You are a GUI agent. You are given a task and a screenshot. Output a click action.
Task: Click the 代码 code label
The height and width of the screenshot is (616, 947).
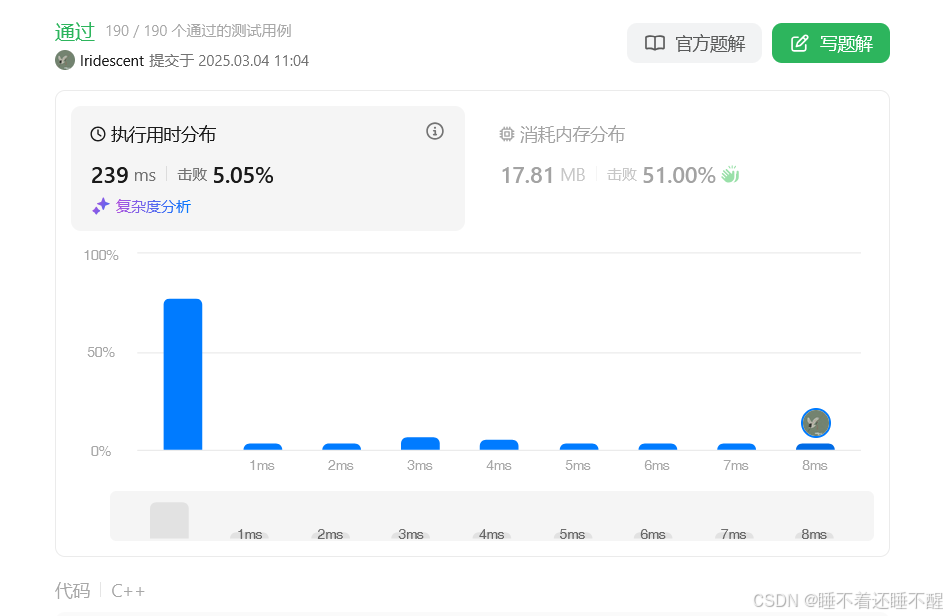72,591
